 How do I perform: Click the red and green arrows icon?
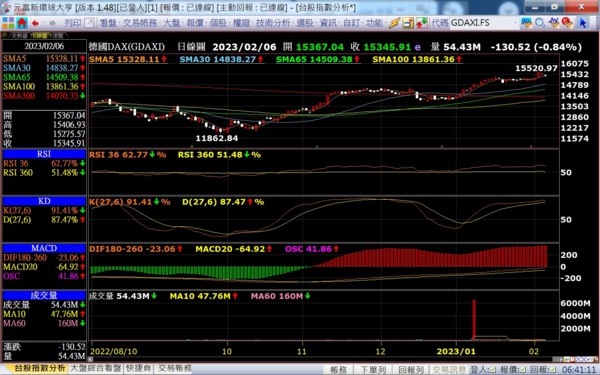[422, 23]
